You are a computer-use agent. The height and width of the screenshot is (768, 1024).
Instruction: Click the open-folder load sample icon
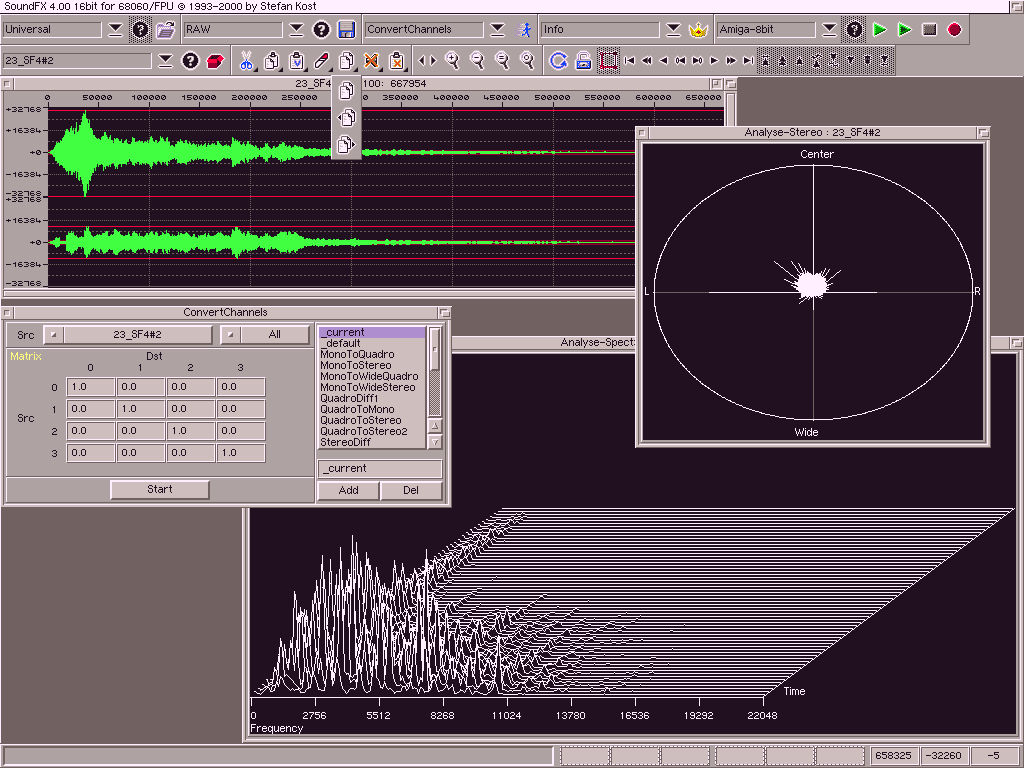click(x=165, y=30)
